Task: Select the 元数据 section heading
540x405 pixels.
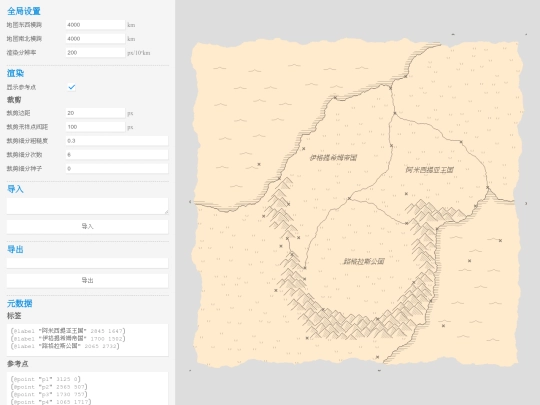Action: coord(20,303)
